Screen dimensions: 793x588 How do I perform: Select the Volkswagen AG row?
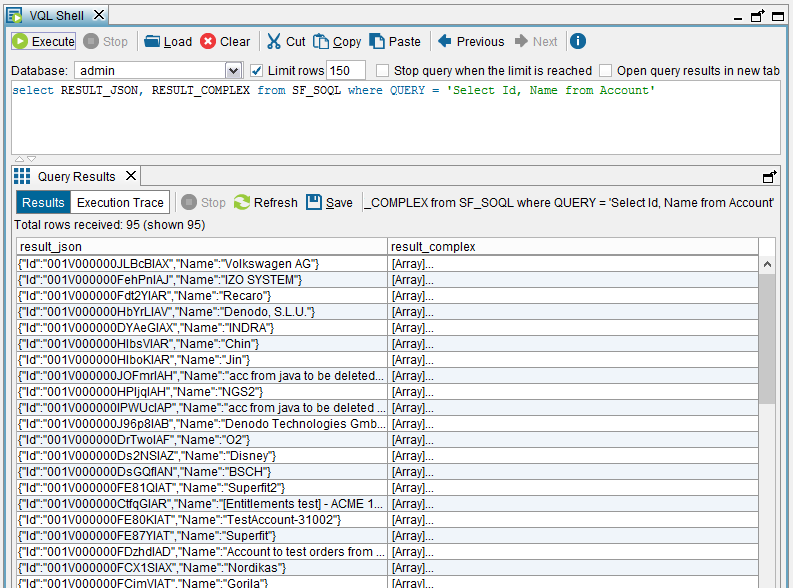click(387, 264)
